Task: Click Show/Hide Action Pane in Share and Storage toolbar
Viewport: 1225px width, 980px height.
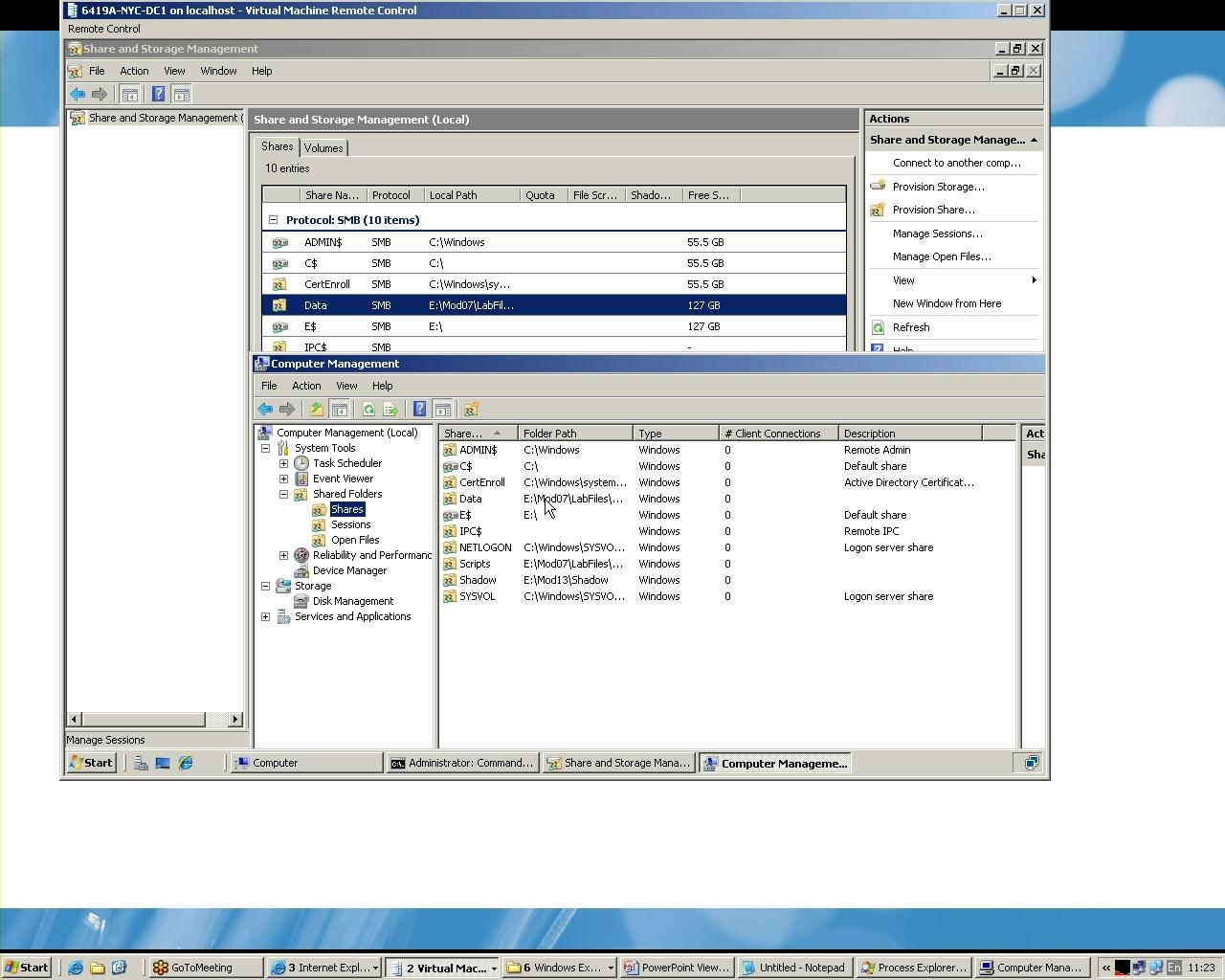Action: [181, 94]
